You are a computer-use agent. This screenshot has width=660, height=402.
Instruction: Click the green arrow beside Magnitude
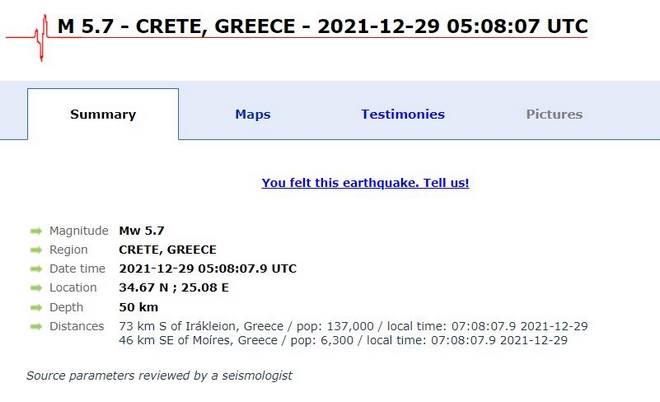[x=37, y=231]
